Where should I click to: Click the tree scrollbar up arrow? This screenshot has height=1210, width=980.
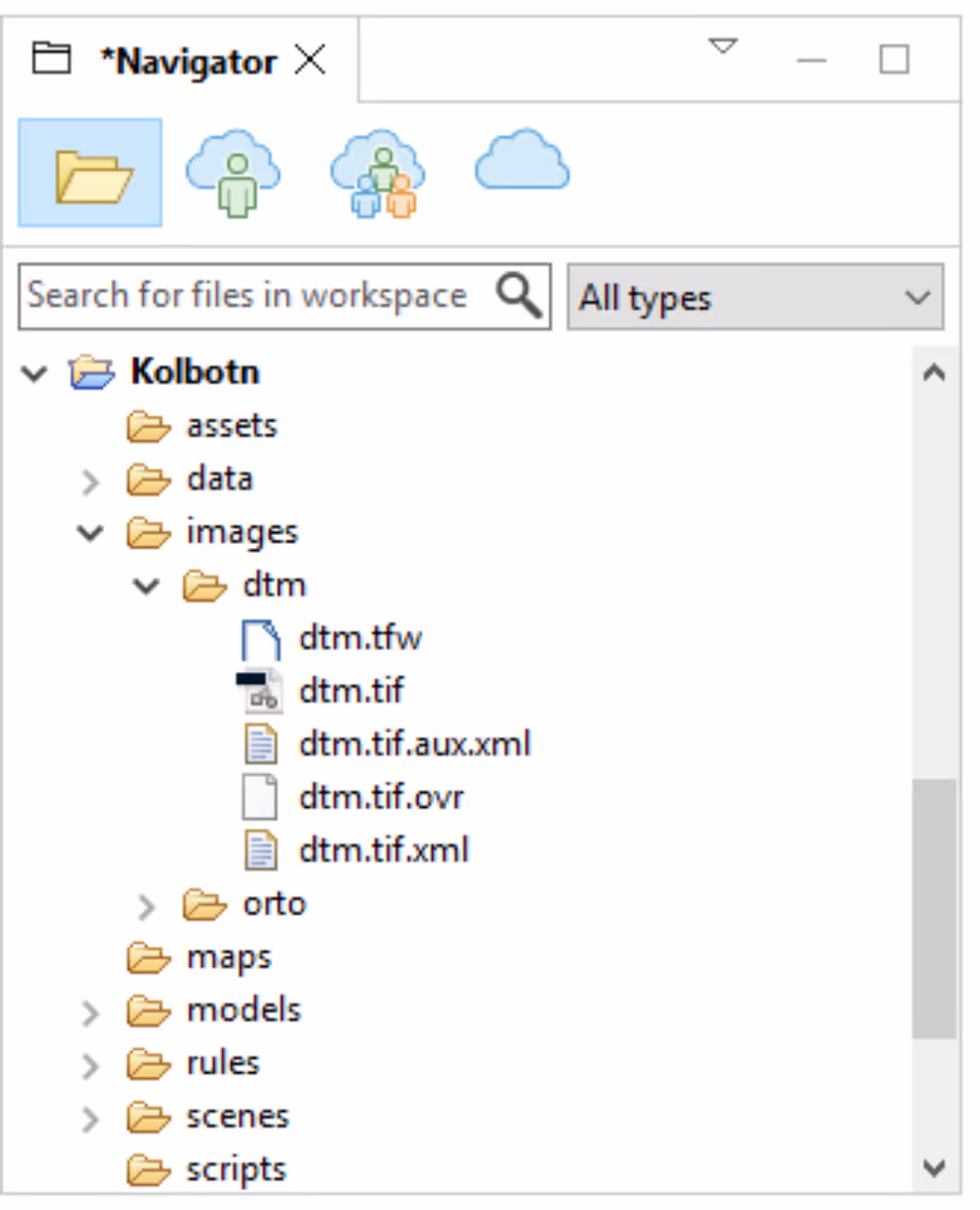tap(934, 375)
